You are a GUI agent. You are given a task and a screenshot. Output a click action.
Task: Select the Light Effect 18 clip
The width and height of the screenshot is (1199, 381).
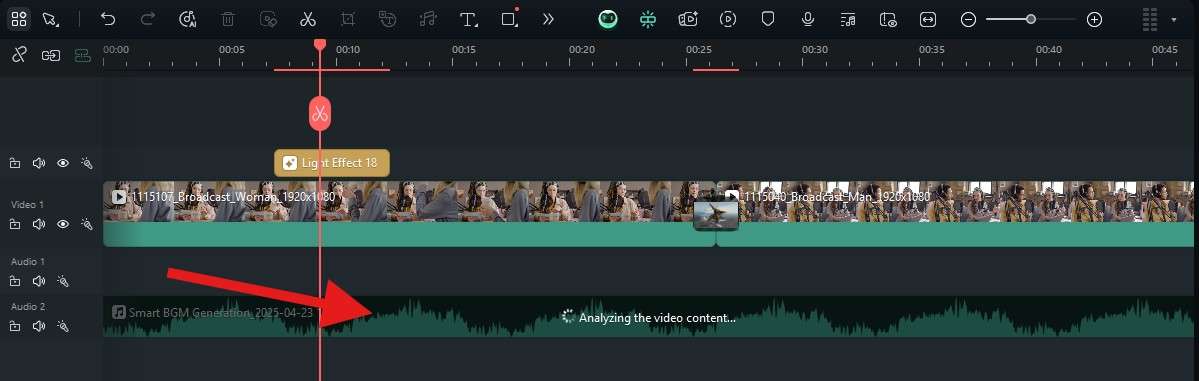point(332,163)
